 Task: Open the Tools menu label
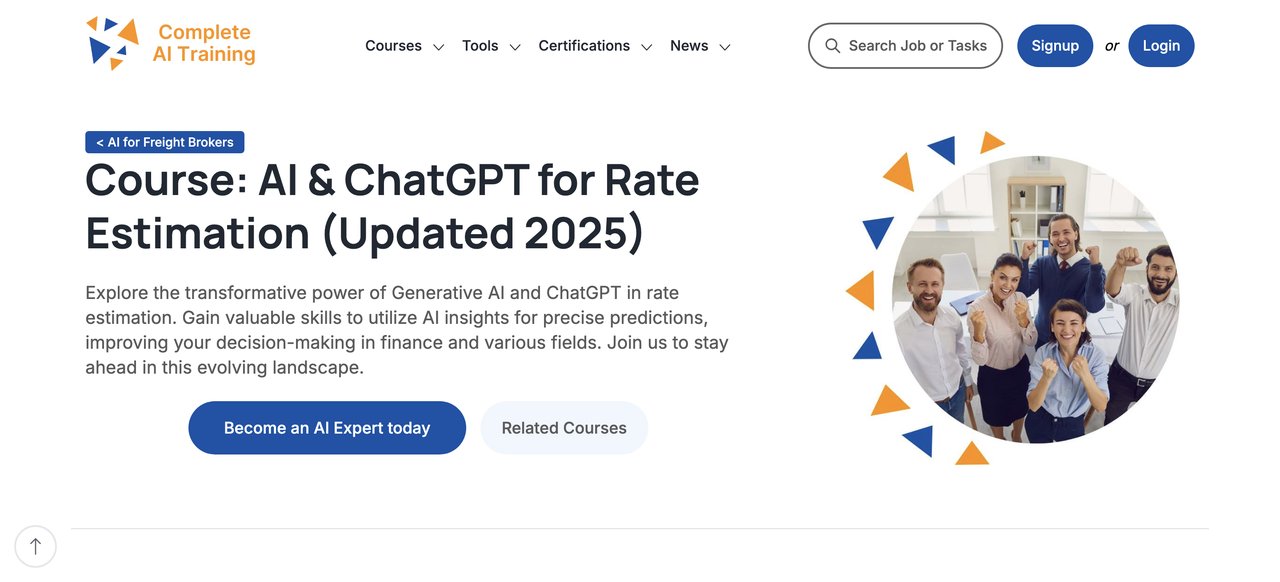coord(480,46)
